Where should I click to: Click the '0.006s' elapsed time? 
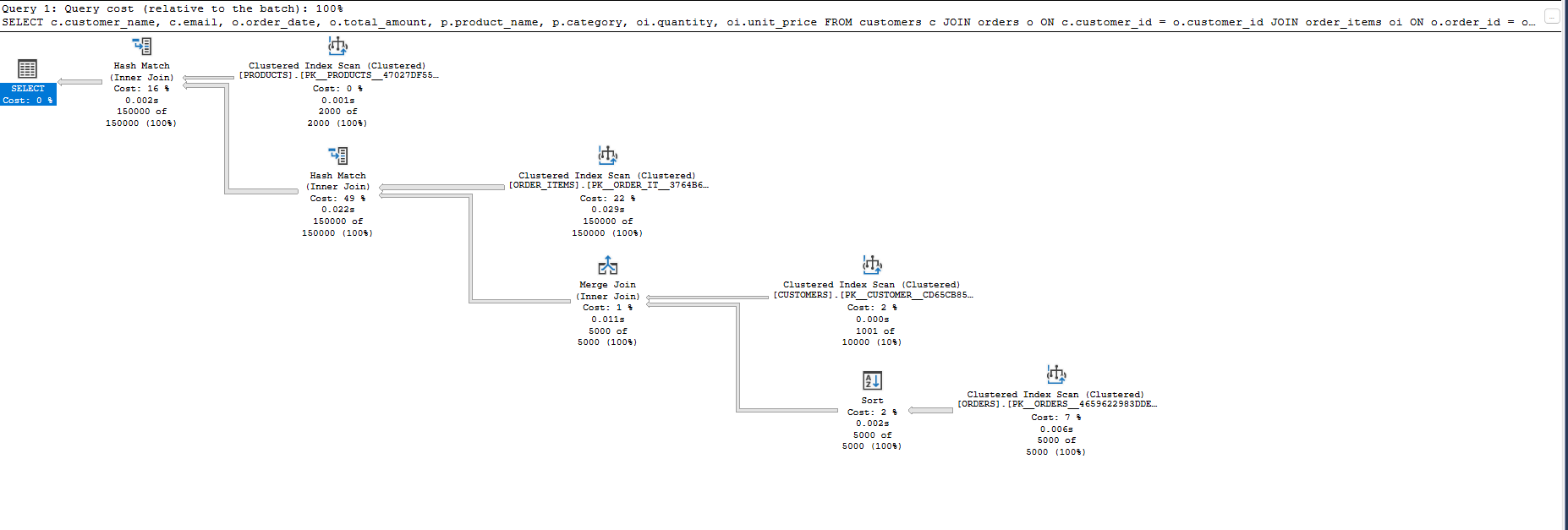pos(1056,429)
